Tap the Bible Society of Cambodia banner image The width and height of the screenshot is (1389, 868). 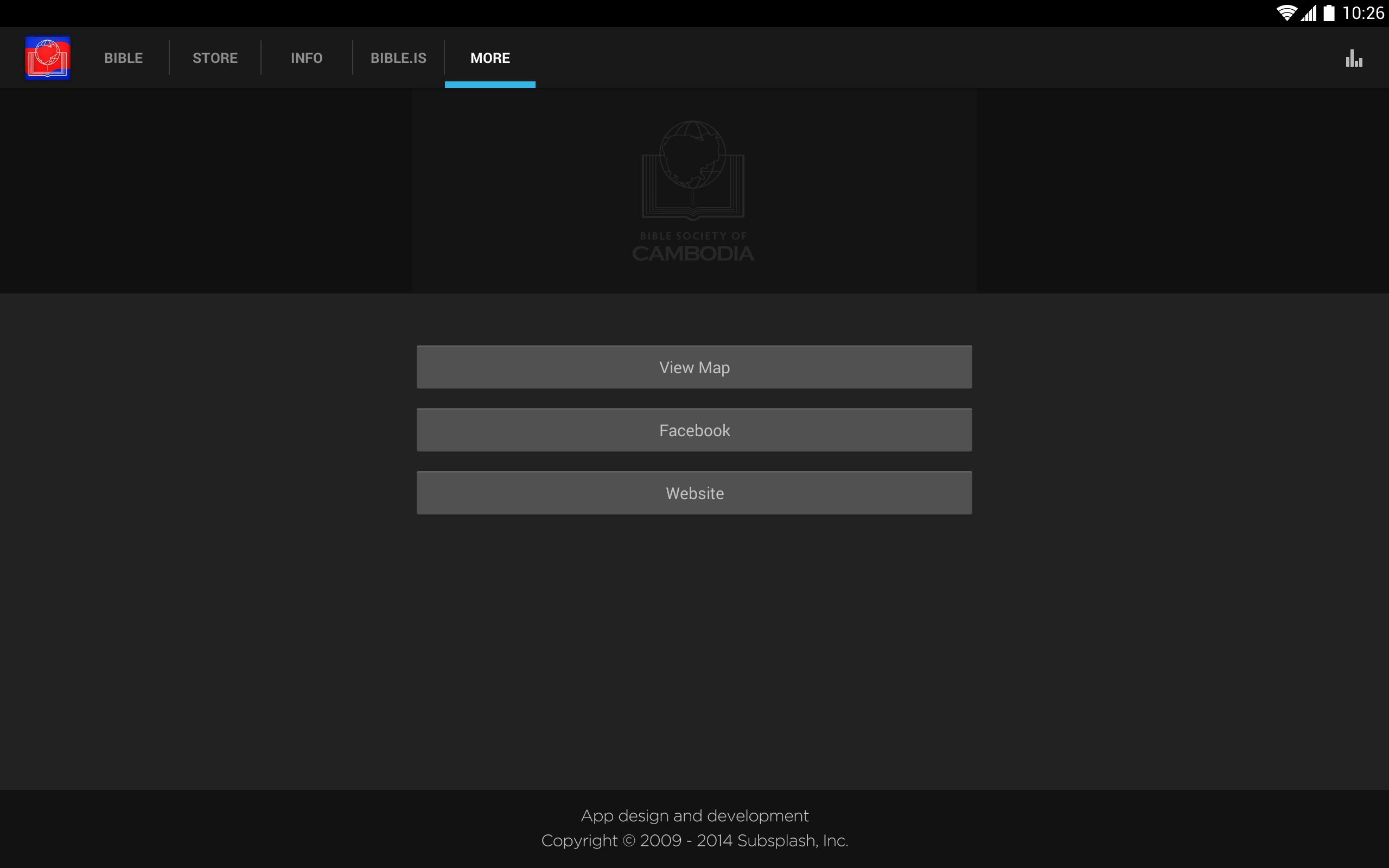(694, 191)
